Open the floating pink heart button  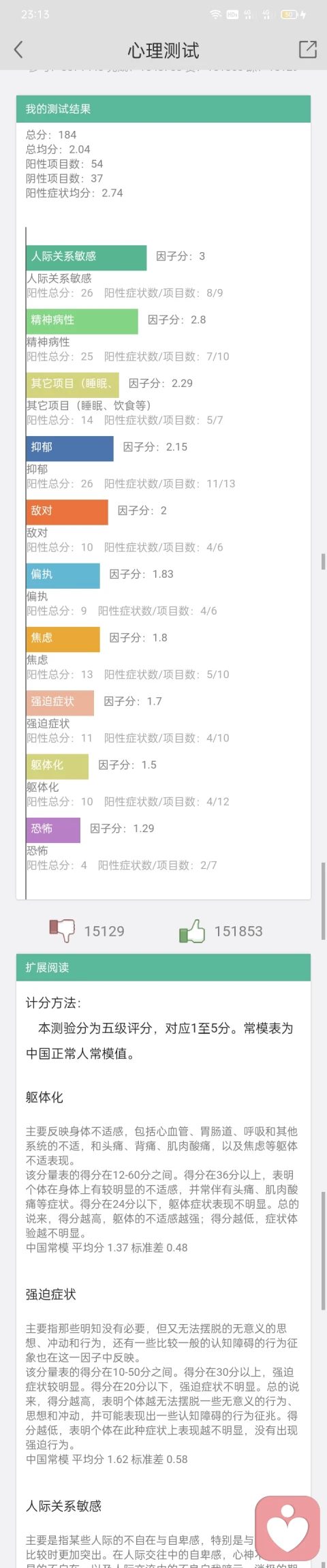287,1528
